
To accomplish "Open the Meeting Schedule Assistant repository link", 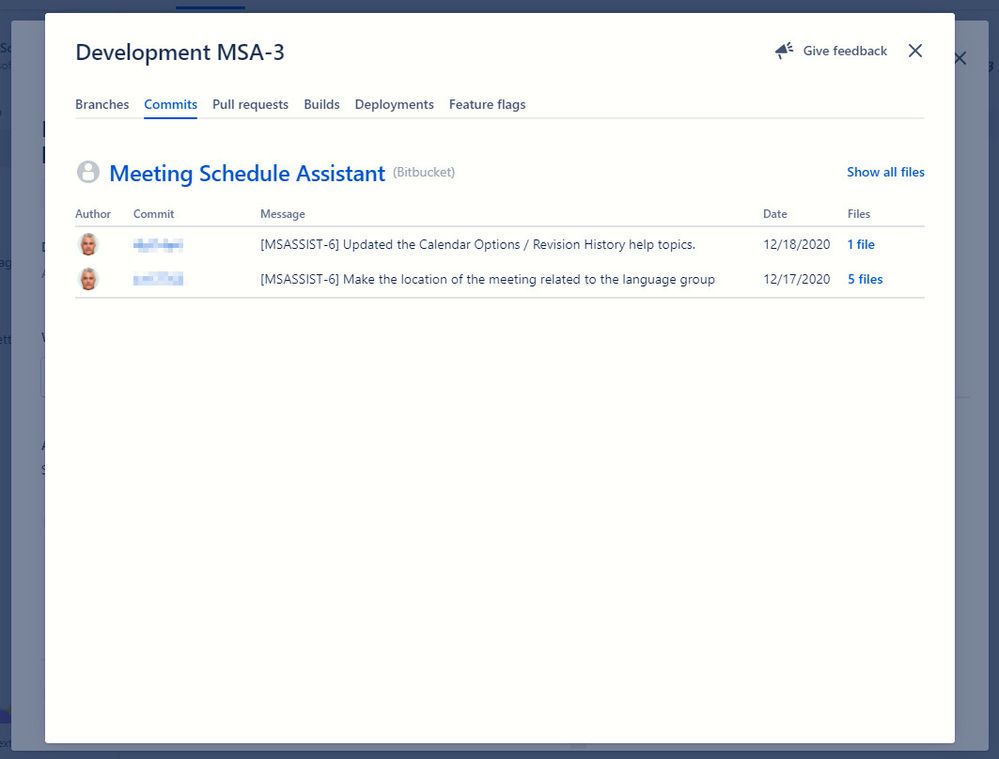I will 247,173.
